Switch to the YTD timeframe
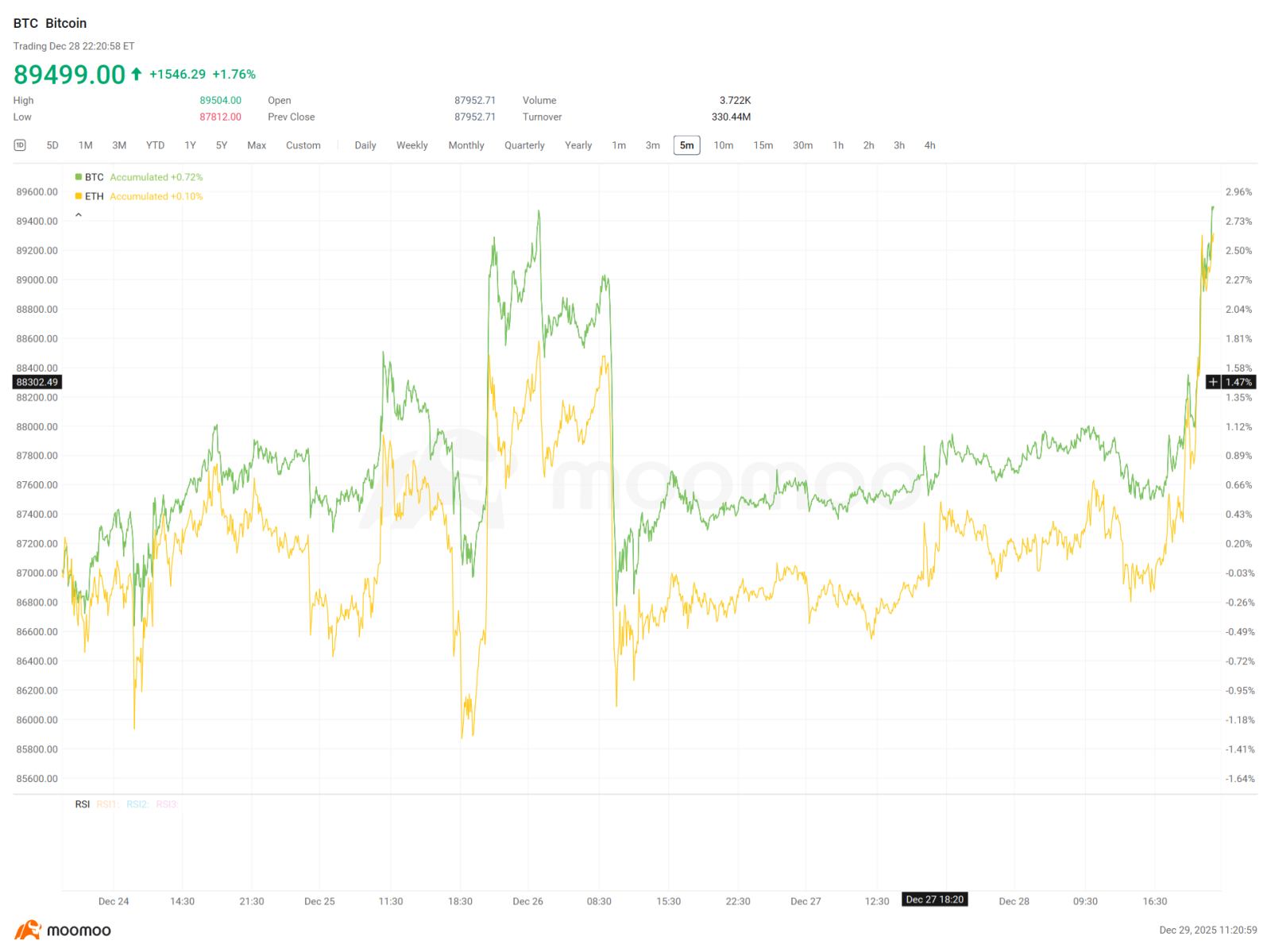 click(x=155, y=145)
